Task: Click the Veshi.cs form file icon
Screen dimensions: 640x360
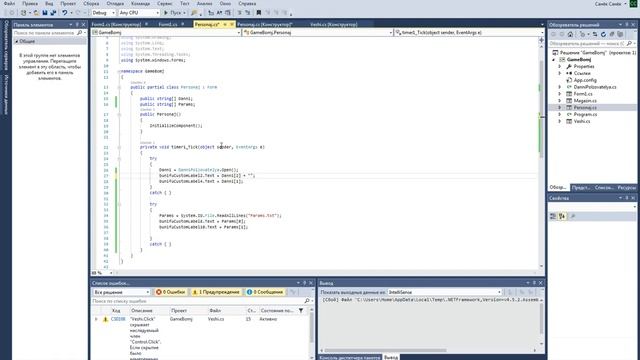Action: [x=569, y=121]
